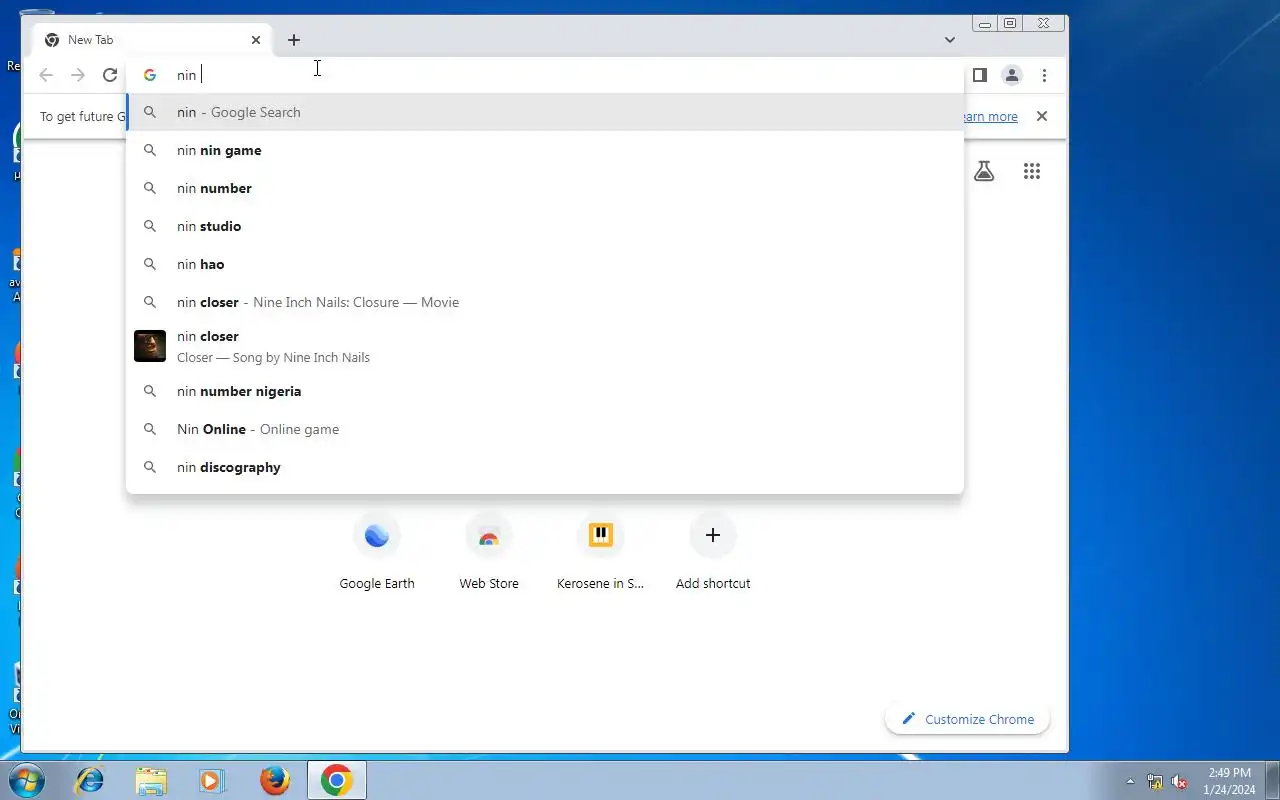Viewport: 1280px width, 800px height.
Task: Choose the 'nin discography' suggestion
Action: (x=545, y=467)
